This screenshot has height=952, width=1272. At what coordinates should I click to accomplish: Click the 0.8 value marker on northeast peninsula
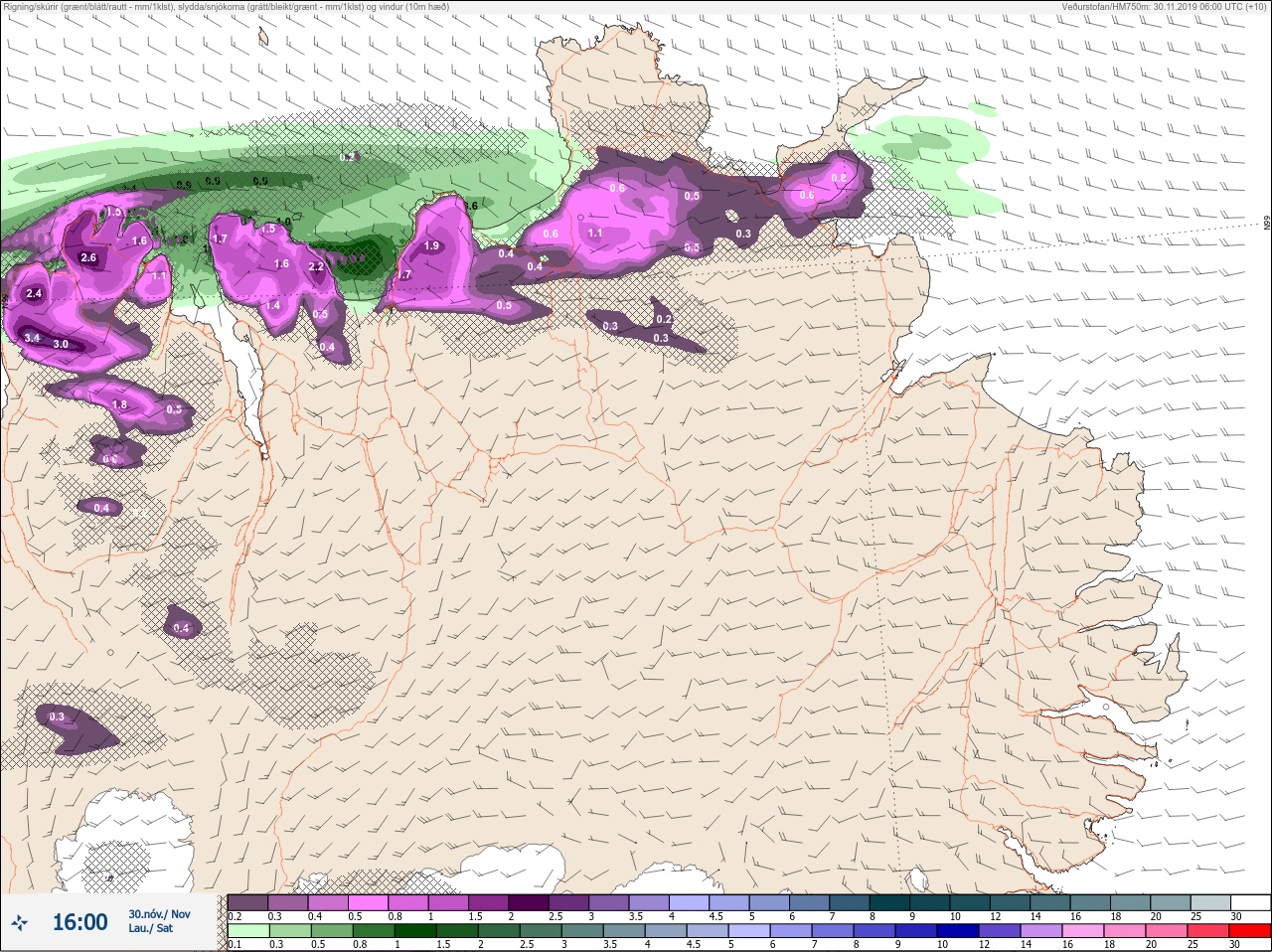(x=838, y=178)
